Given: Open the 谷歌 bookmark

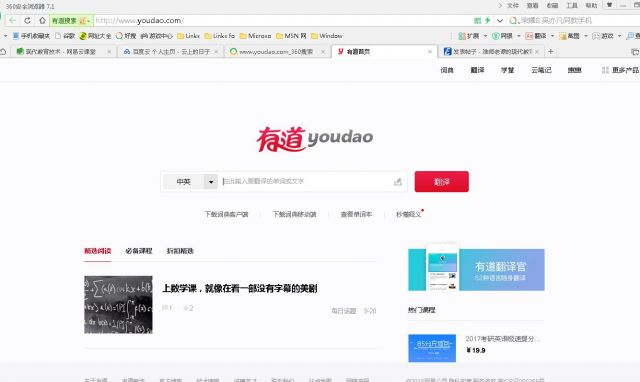Looking at the screenshot, I should (65, 36).
